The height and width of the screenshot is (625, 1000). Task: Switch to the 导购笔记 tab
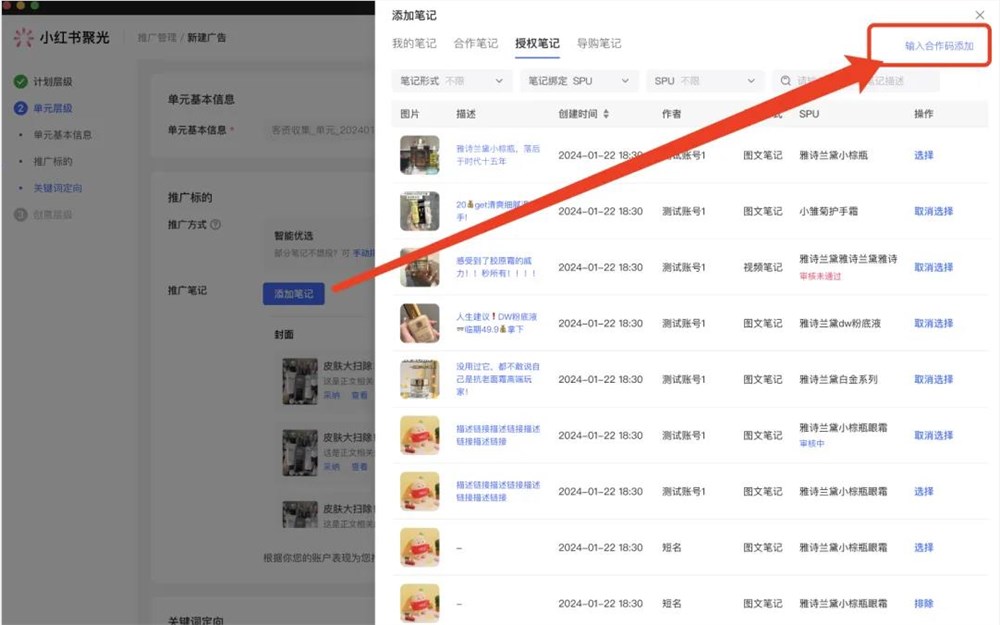600,43
